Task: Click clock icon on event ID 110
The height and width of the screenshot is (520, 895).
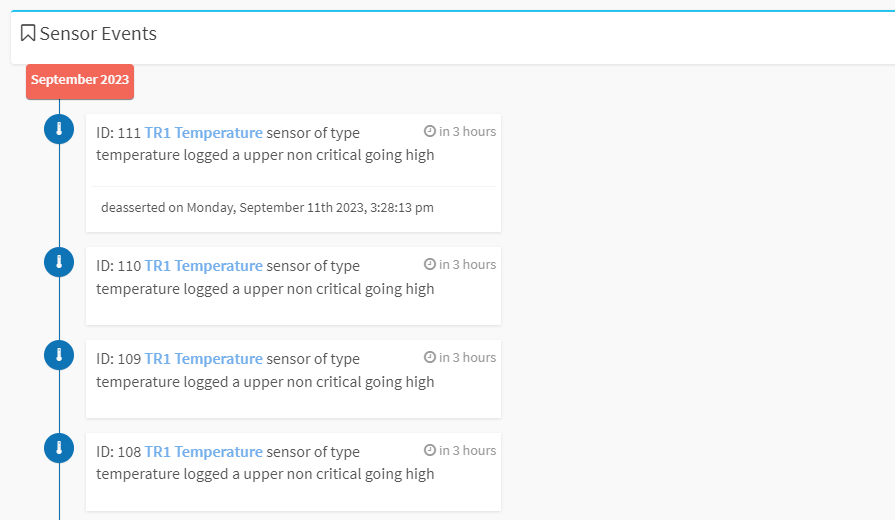Action: coord(430,264)
